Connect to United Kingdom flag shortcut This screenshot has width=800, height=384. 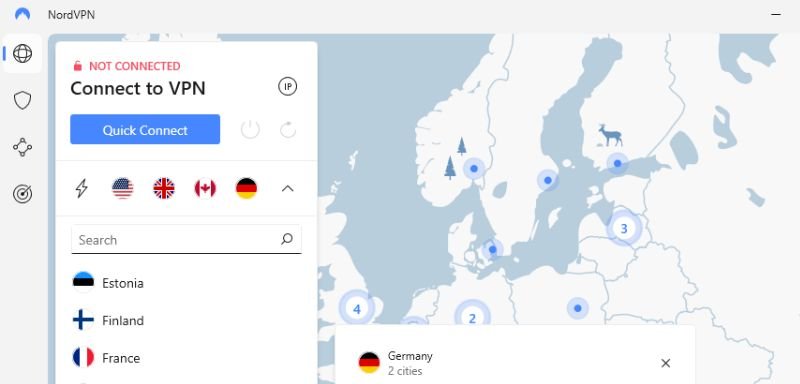tap(164, 189)
